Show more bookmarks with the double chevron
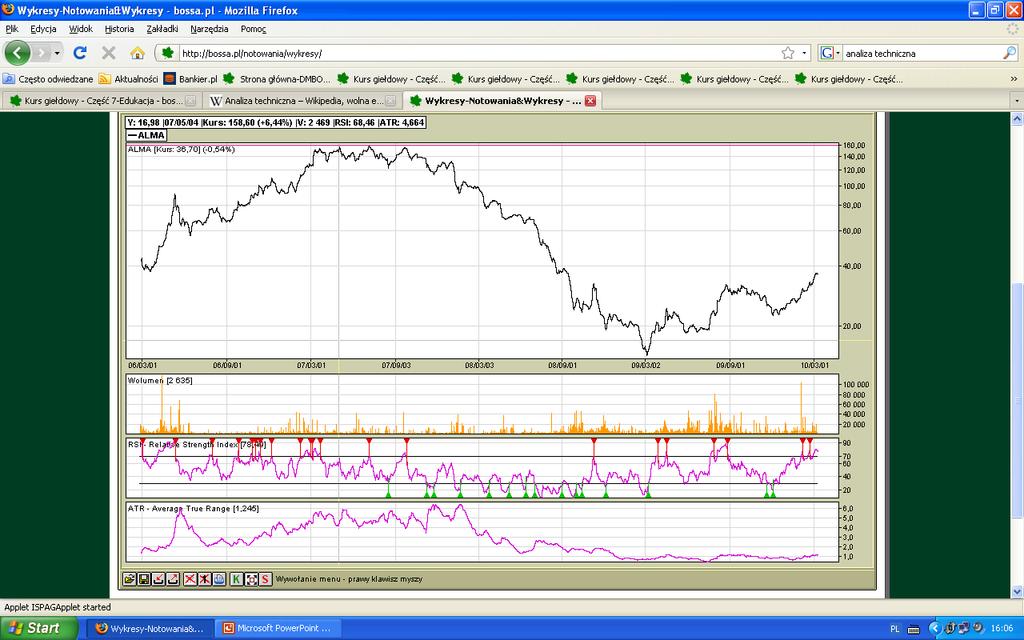Screen dimensions: 1024x640 pyautogui.click(x=1014, y=78)
